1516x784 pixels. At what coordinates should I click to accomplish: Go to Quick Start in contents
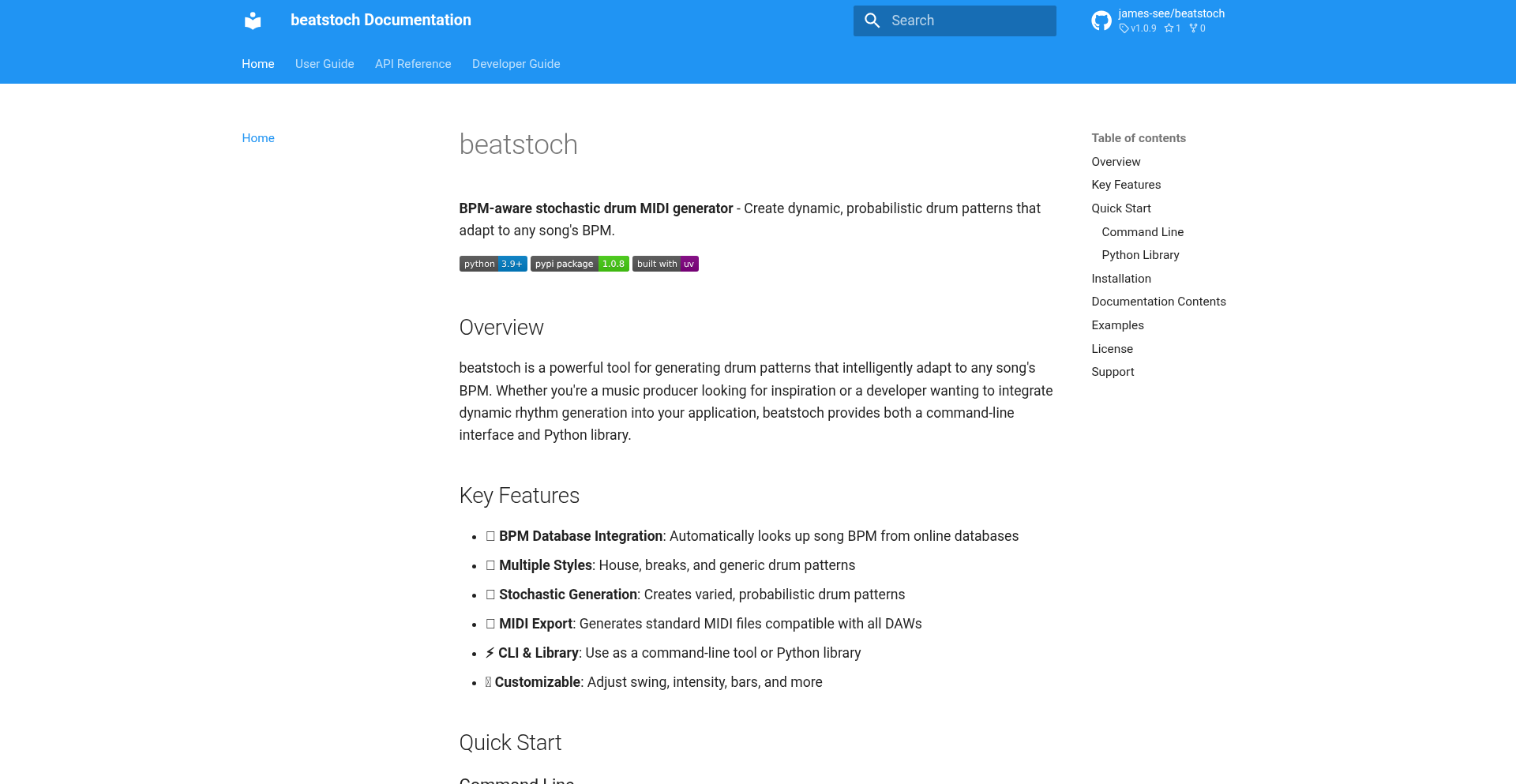[x=1121, y=208]
